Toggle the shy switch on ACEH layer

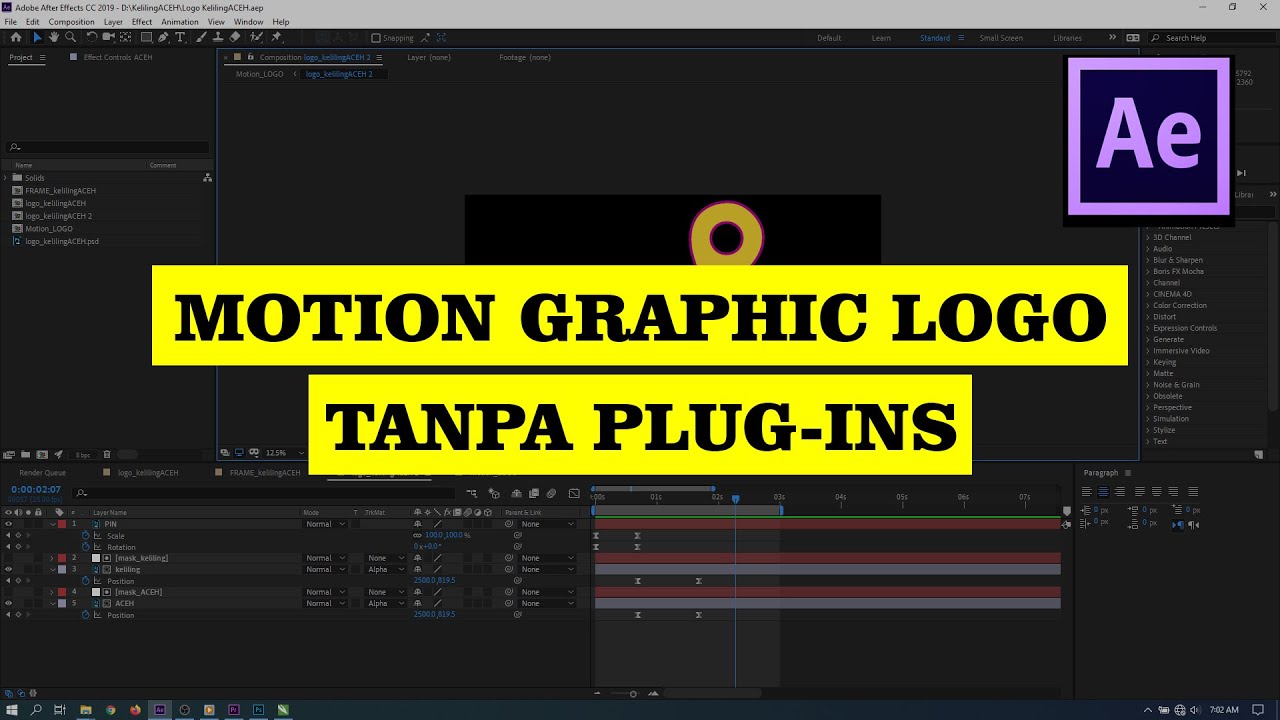click(418, 603)
